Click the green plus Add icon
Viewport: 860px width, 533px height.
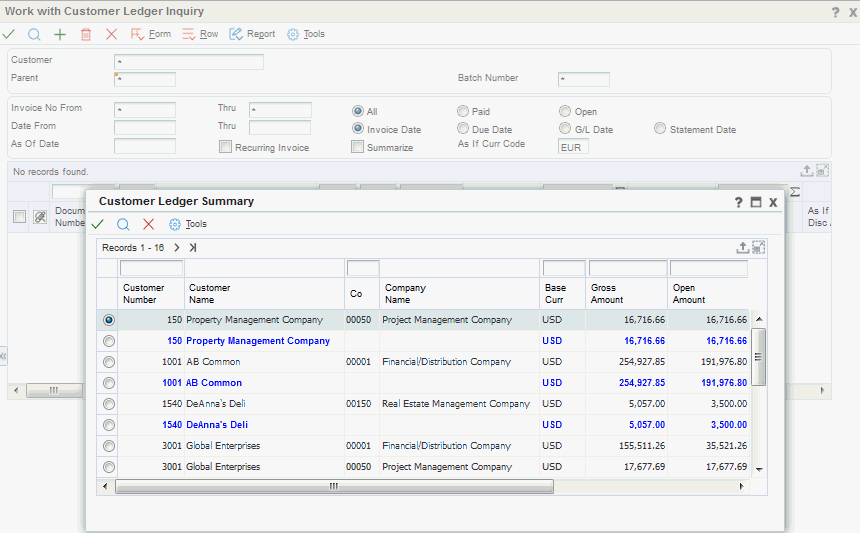[x=60, y=34]
